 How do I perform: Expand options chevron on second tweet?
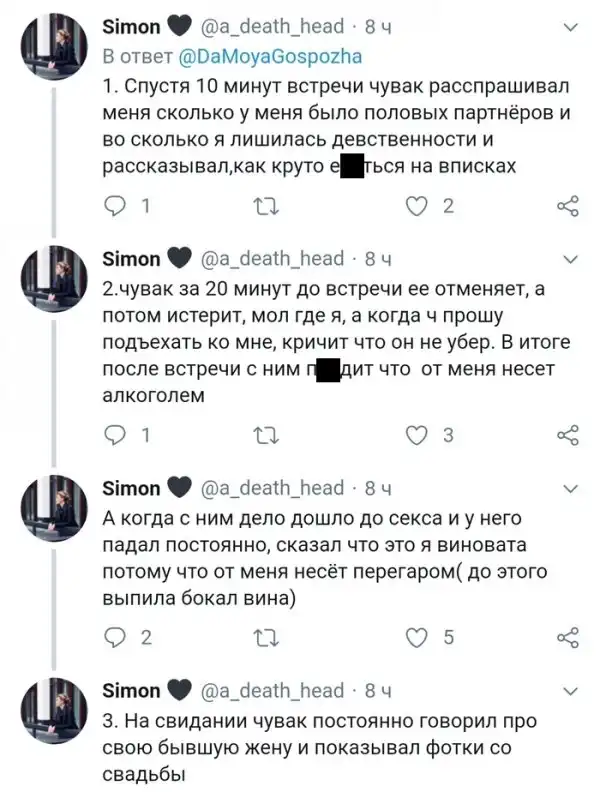pyautogui.click(x=571, y=259)
